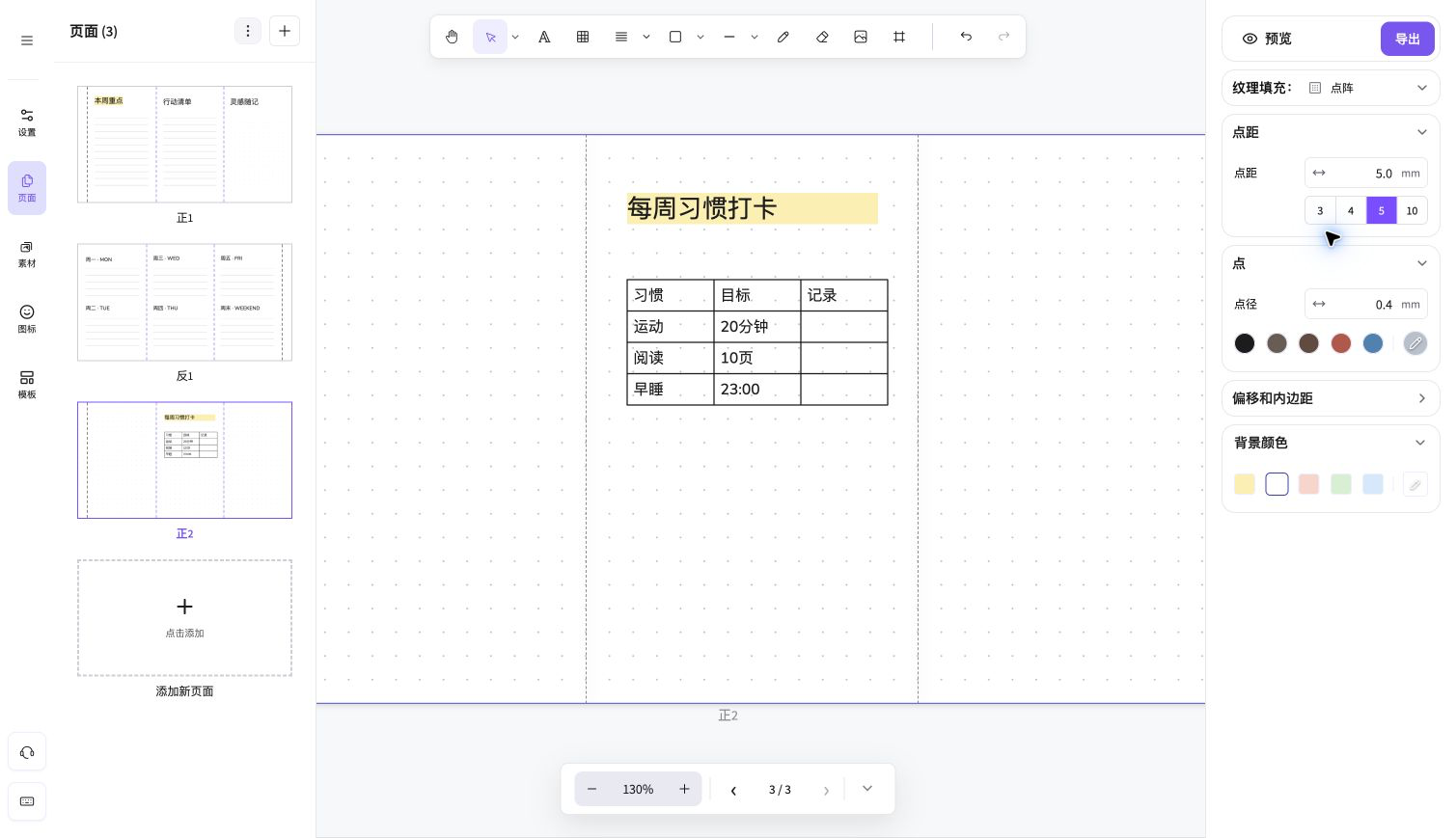1456x838 pixels.
Task: Select page thumbnail 正1
Action: click(x=184, y=144)
